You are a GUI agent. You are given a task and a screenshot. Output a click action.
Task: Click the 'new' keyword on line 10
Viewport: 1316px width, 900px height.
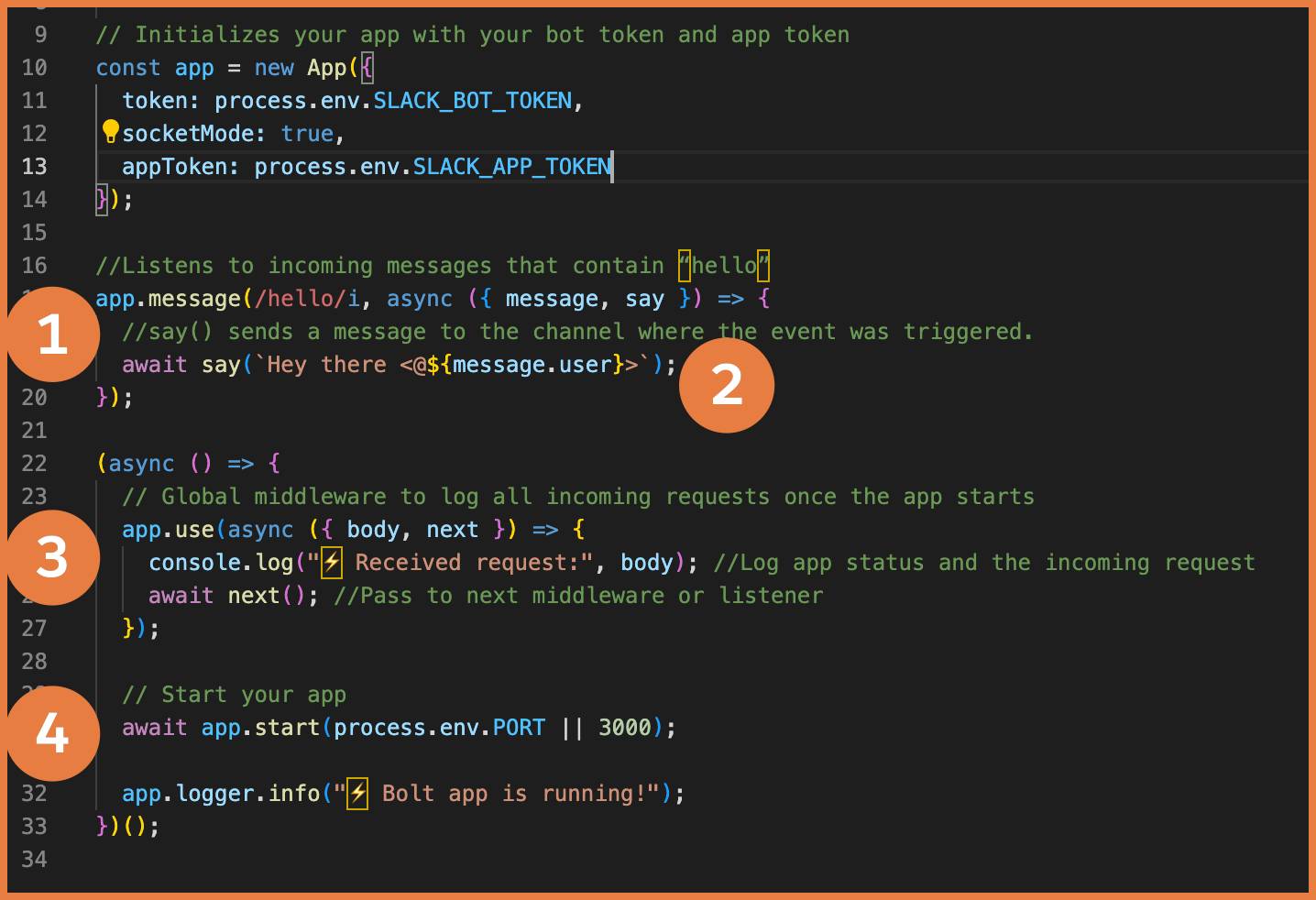click(274, 68)
